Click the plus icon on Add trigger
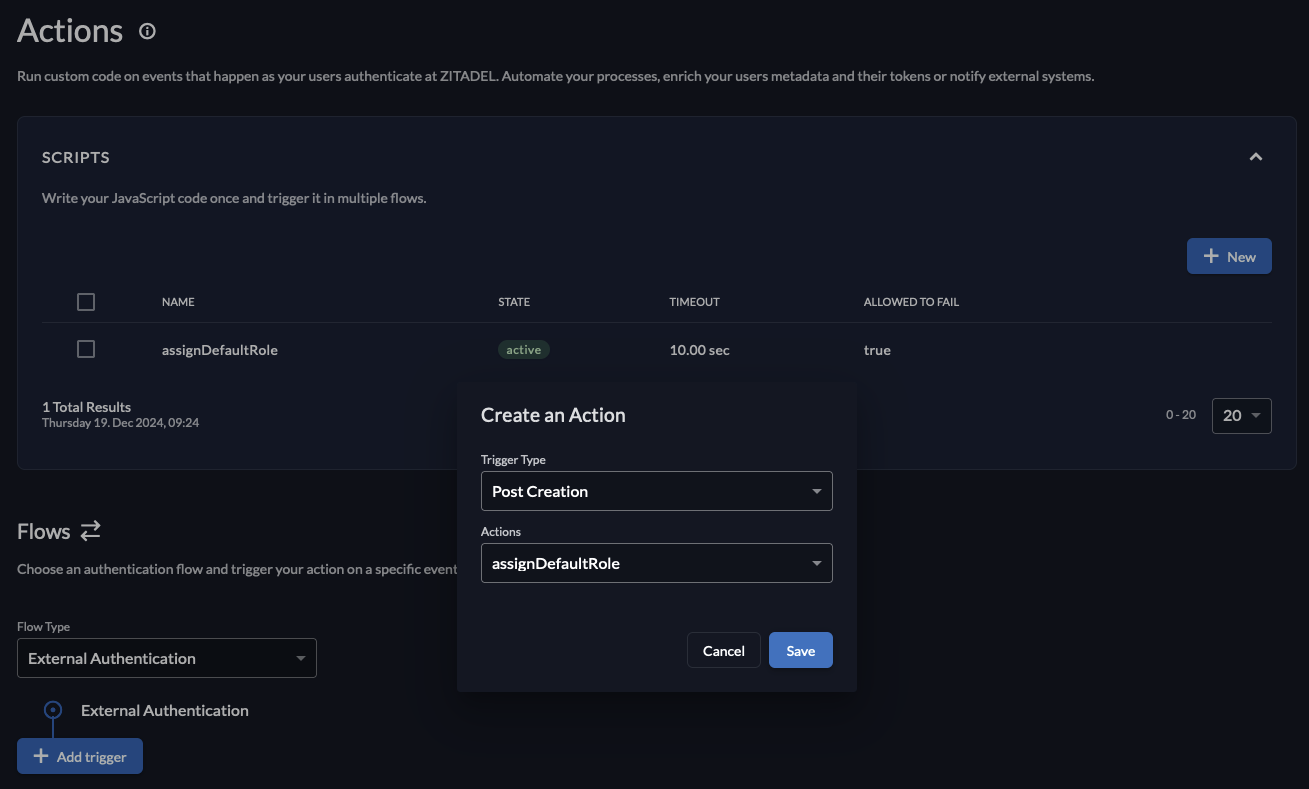 (39, 756)
